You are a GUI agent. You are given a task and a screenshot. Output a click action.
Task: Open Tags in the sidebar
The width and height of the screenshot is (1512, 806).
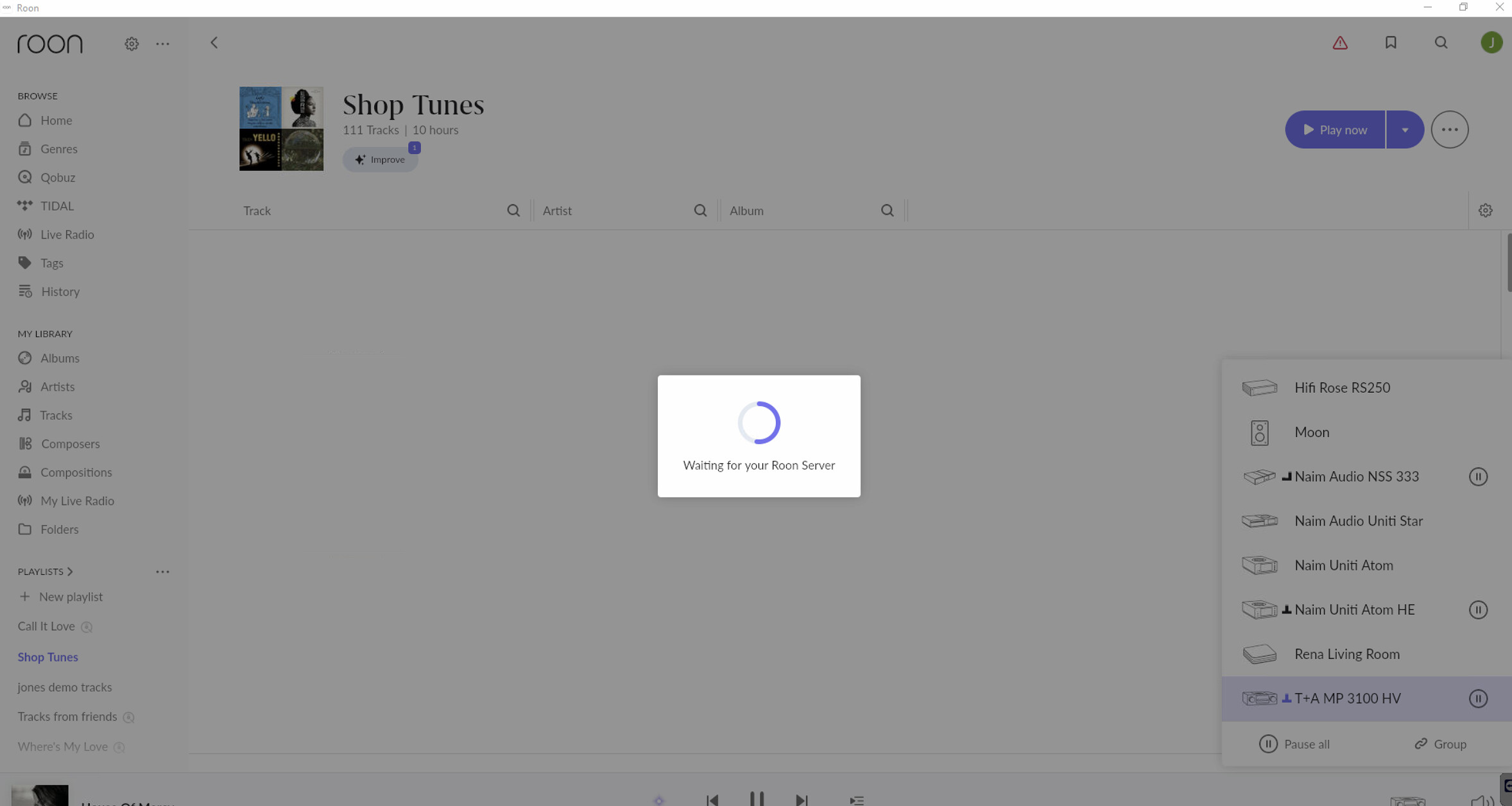pos(40,263)
